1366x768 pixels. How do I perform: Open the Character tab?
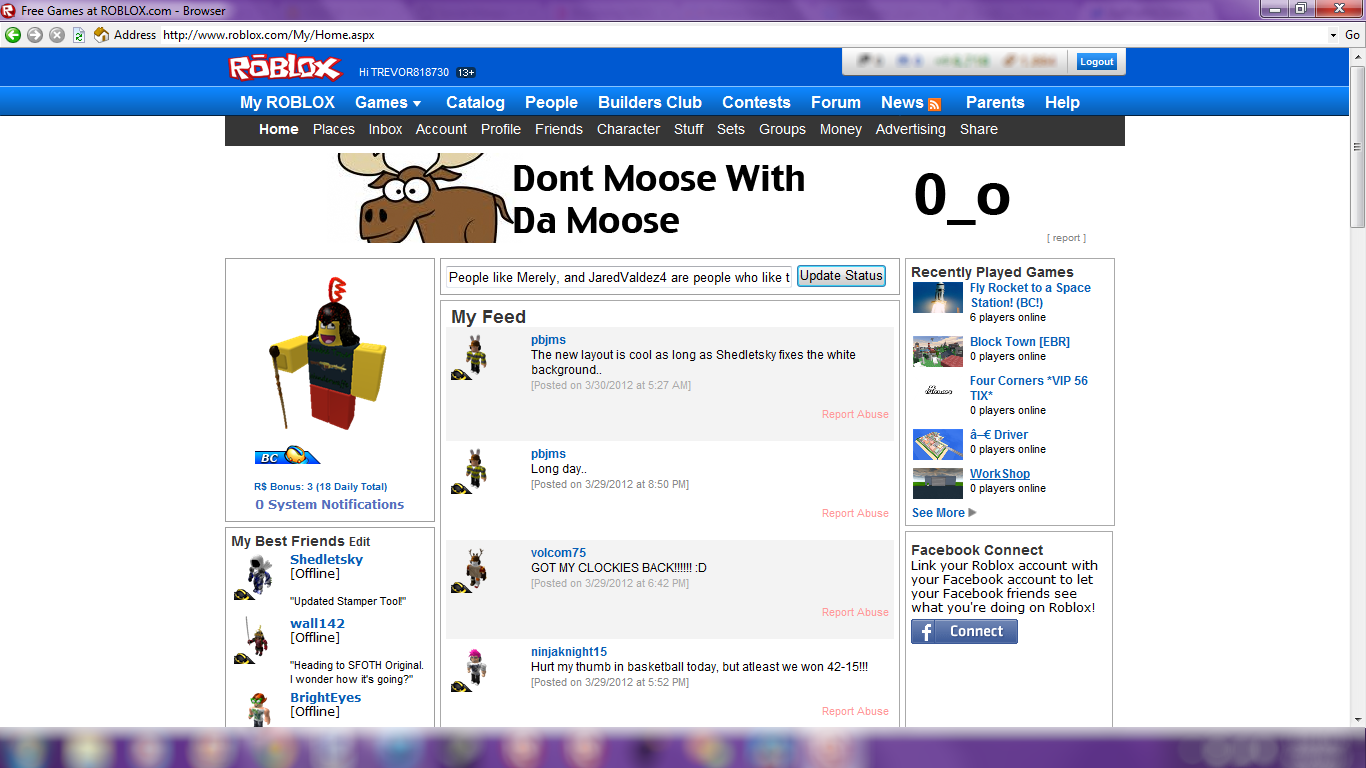(628, 129)
